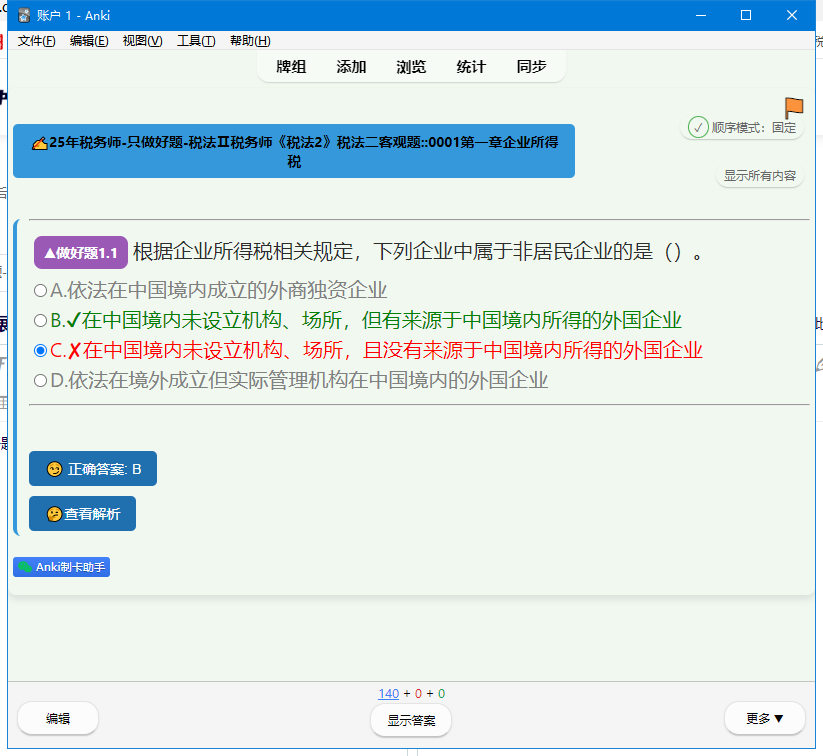
Task: Select radio button for option C
Action: (40, 350)
